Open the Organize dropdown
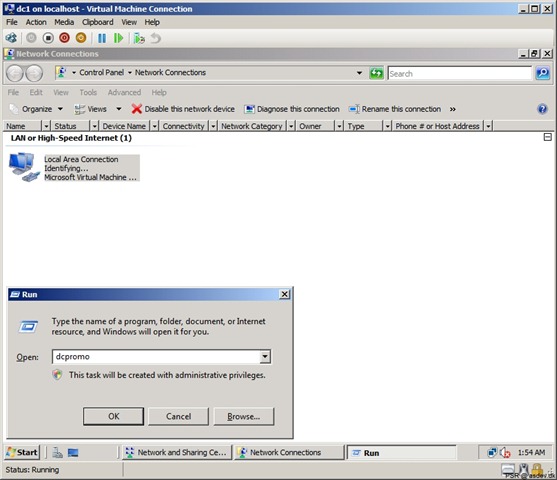The height and width of the screenshot is (480, 557). [37, 109]
